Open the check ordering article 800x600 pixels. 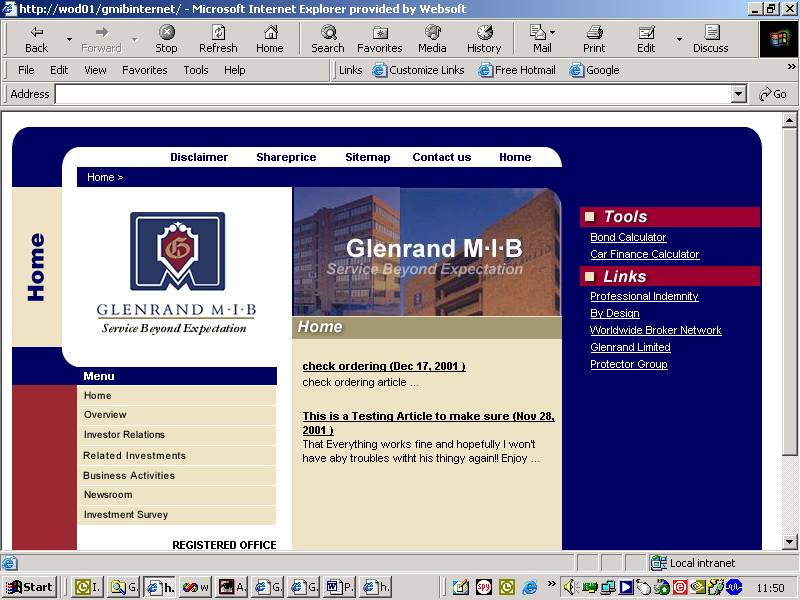[384, 366]
